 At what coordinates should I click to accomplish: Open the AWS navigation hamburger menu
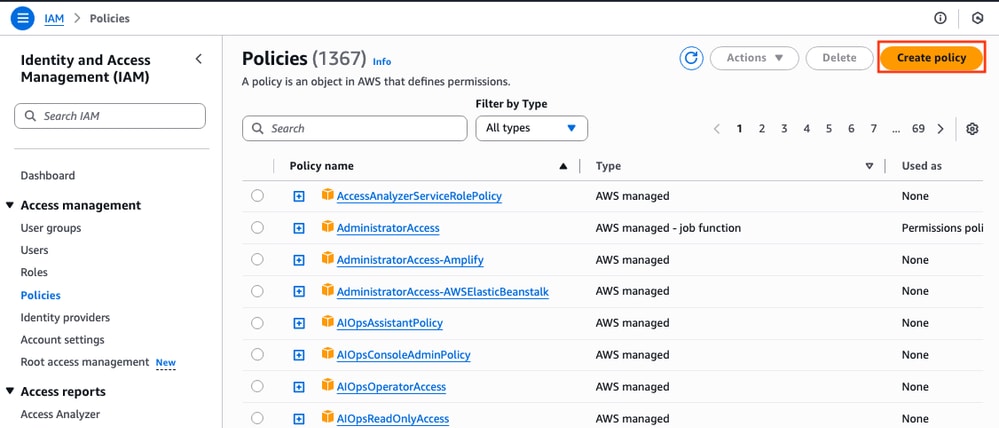(22, 18)
